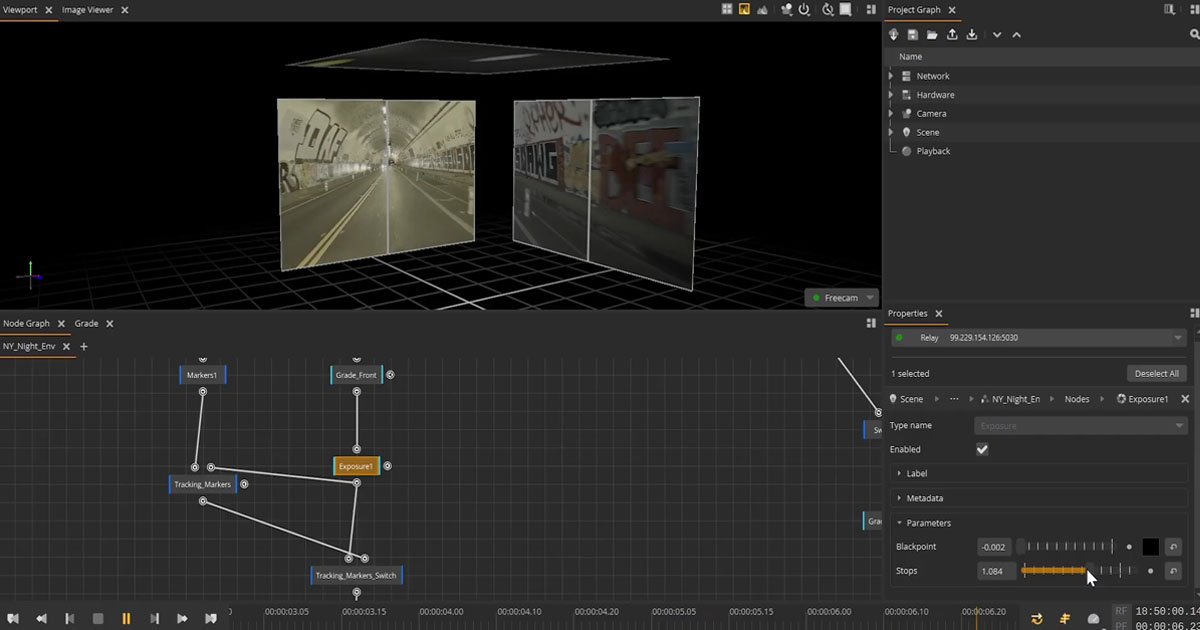Pause playback with the orange pause button

pos(126,619)
